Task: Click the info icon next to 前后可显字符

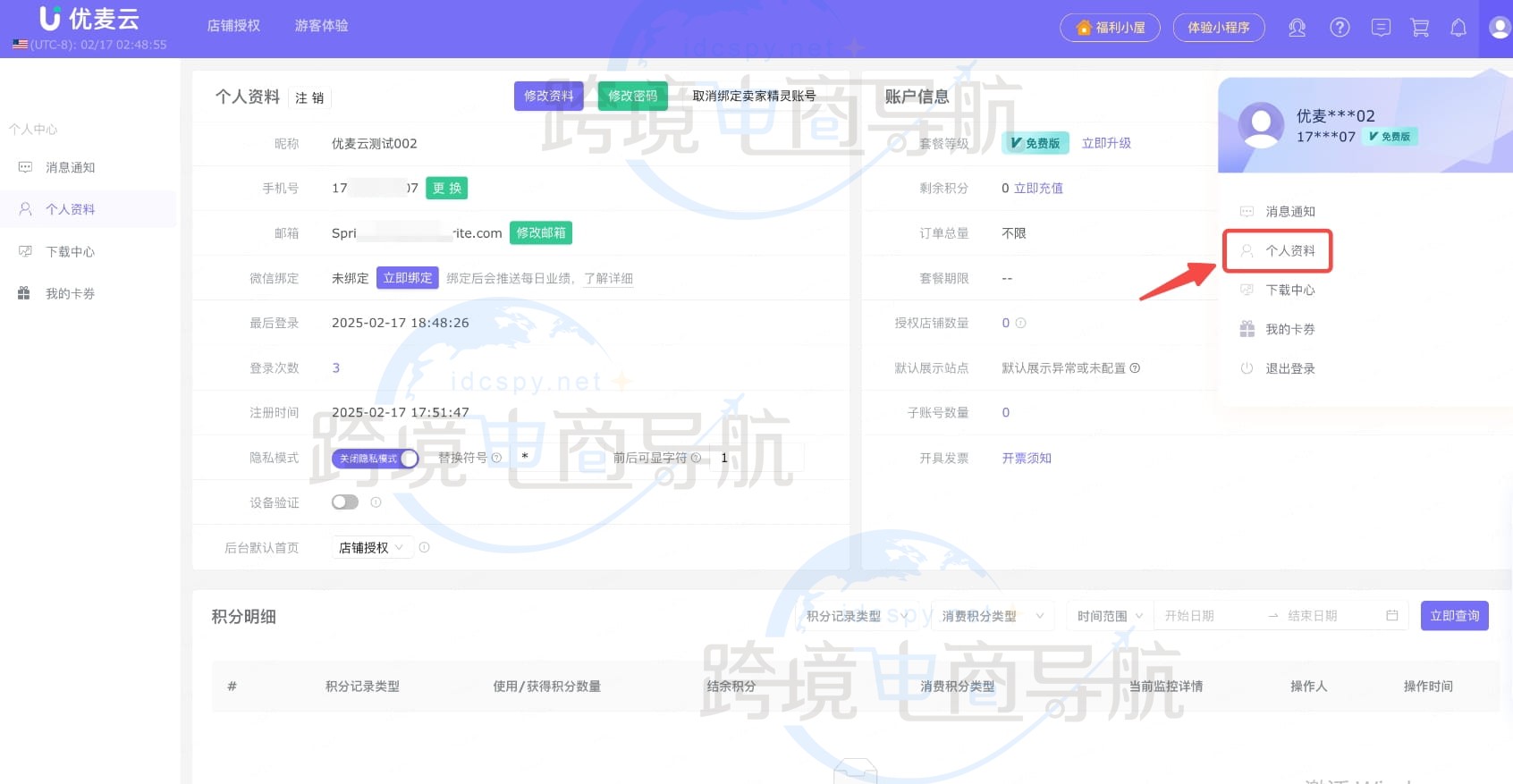Action: 696,458
